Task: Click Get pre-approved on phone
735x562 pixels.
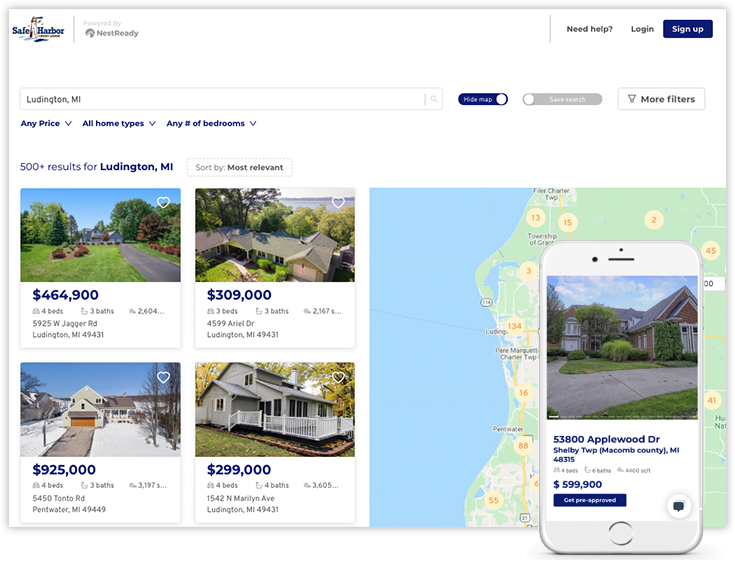Action: pyautogui.click(x=590, y=500)
